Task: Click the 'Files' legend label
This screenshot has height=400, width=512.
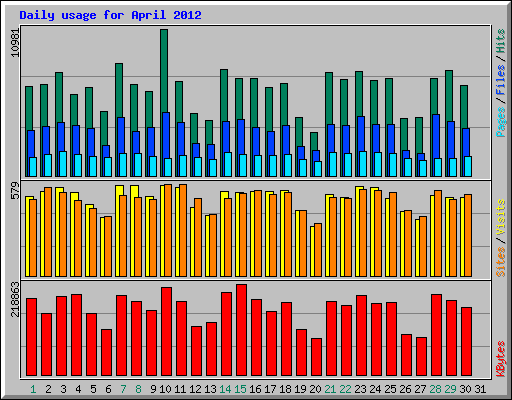Action: click(500, 80)
